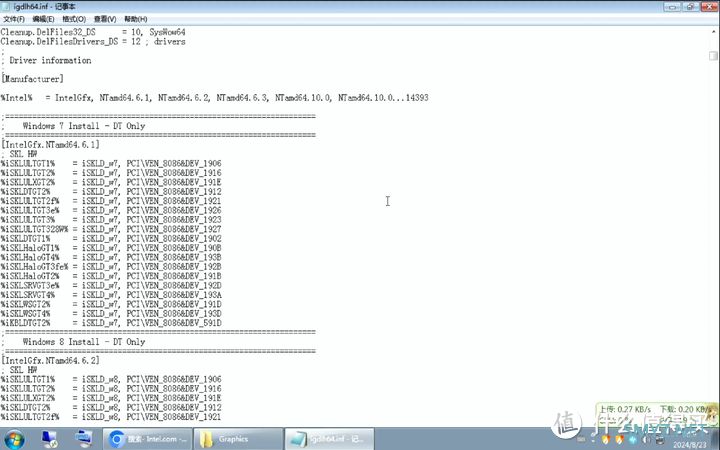
Task: Click the line 'Cleanup.DelFiles32_DS = 10, SysWow64'
Action: point(93,32)
